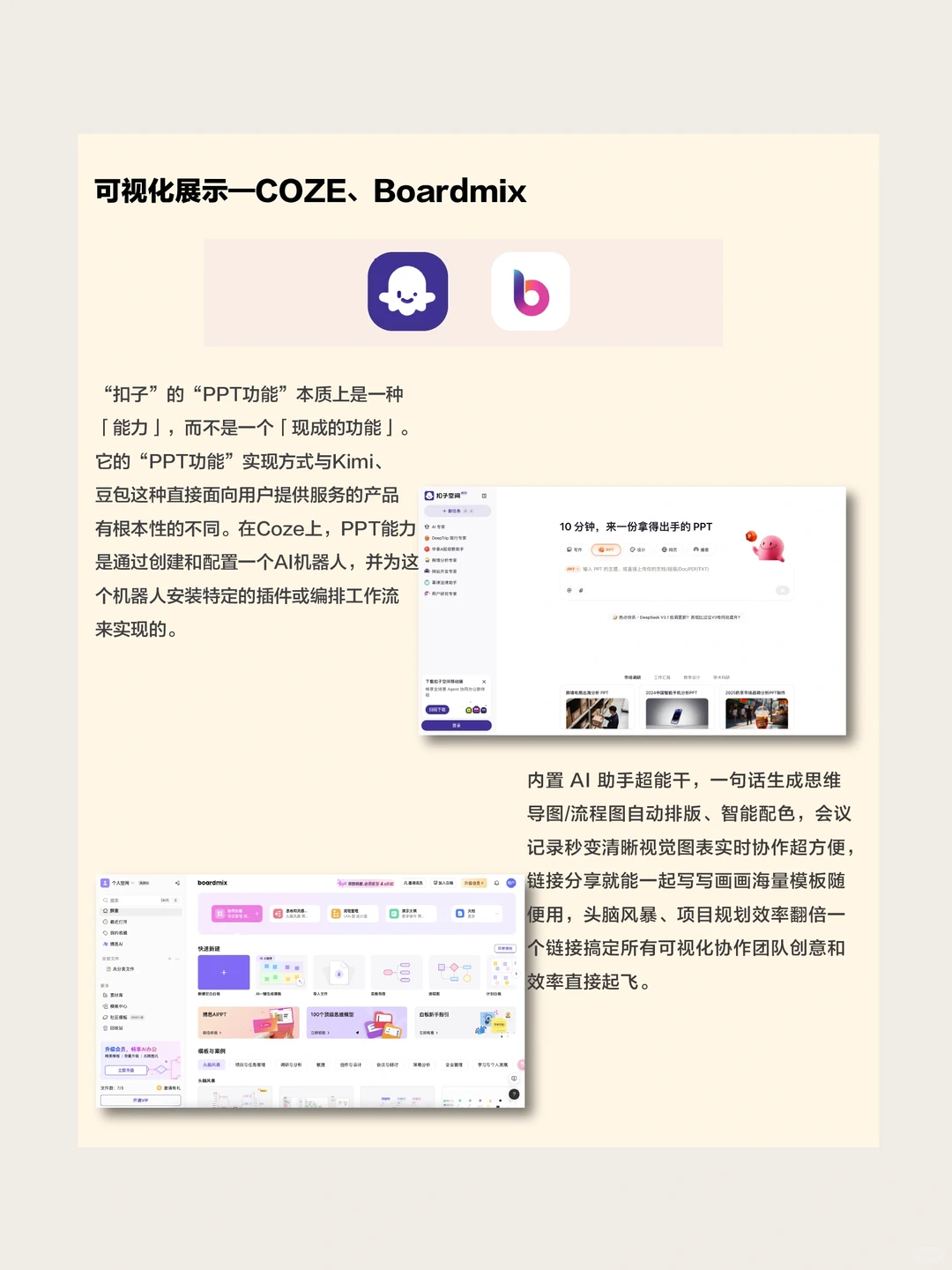Select 用户研究专家 in Coze sidebar
Image resolution: width=952 pixels, height=1270 pixels.
pyautogui.click(x=441, y=594)
